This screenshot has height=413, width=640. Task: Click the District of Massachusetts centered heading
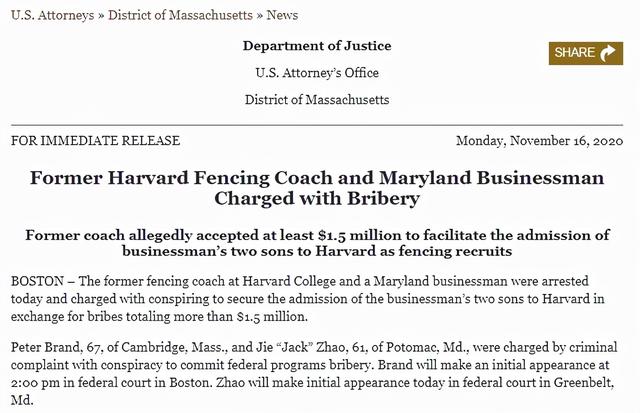tap(317, 100)
